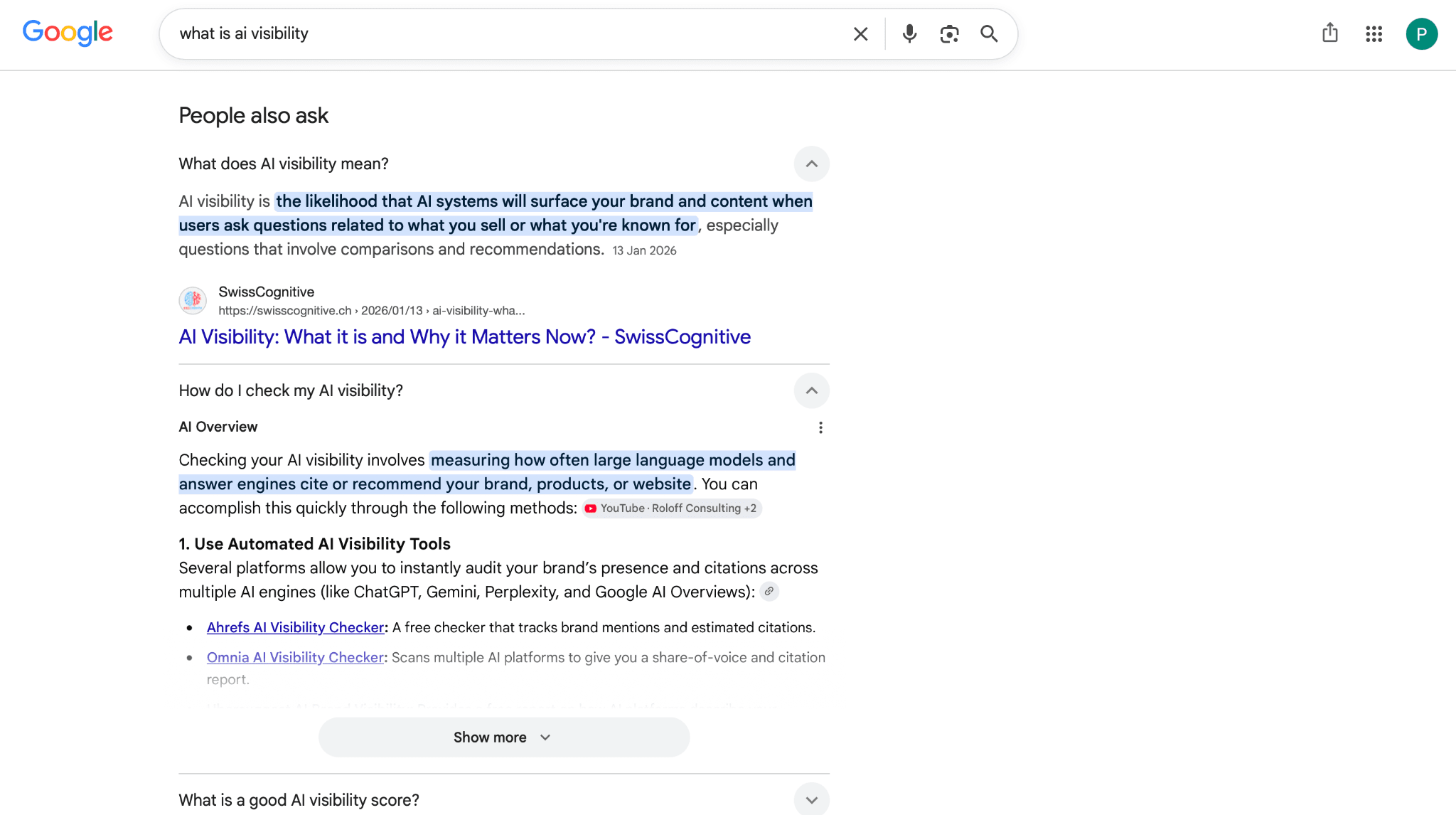Open the Omnia AI Visibility Checker link

[x=295, y=657]
